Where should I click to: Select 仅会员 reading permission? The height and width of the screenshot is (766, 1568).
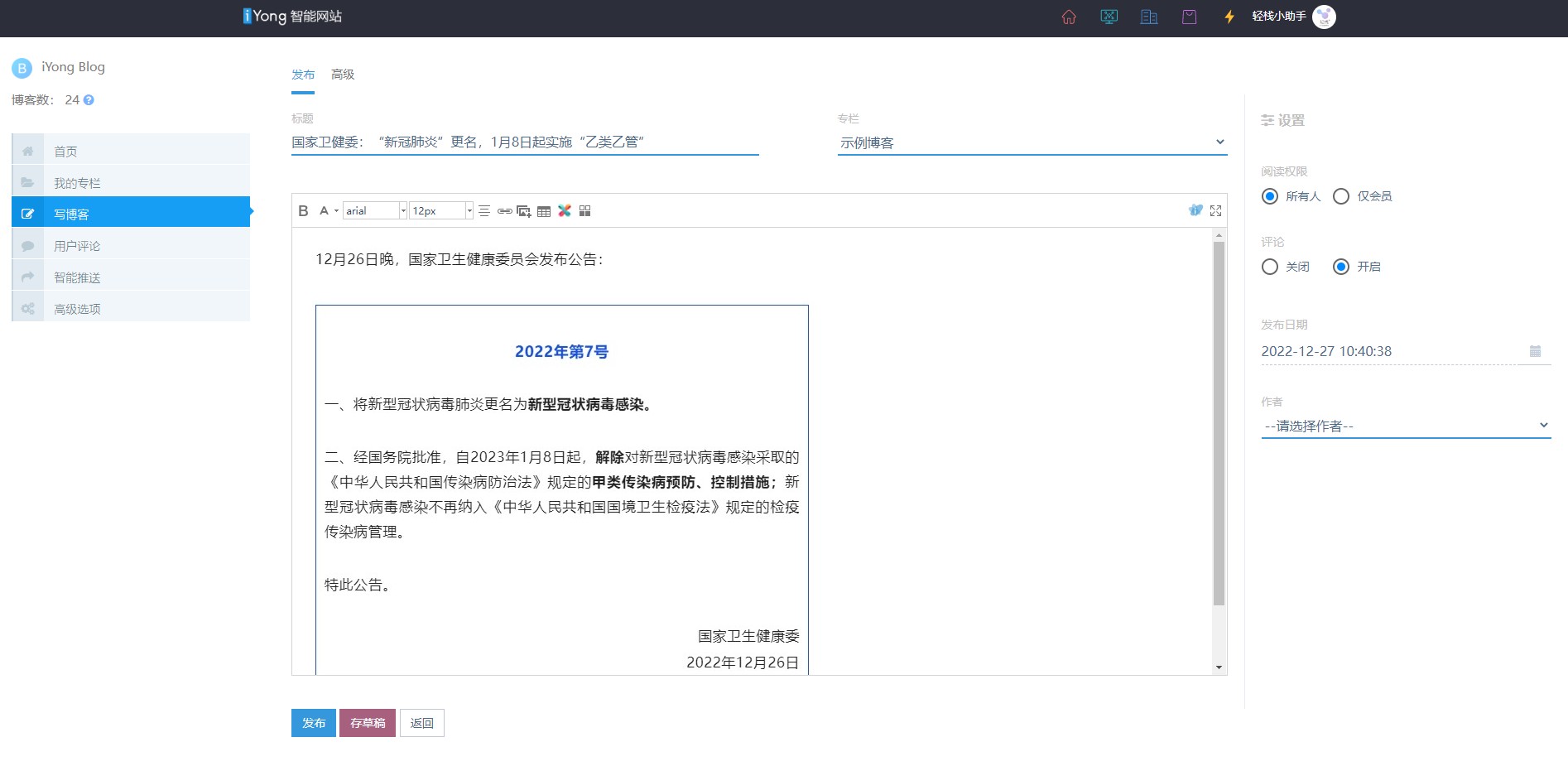pos(1341,196)
